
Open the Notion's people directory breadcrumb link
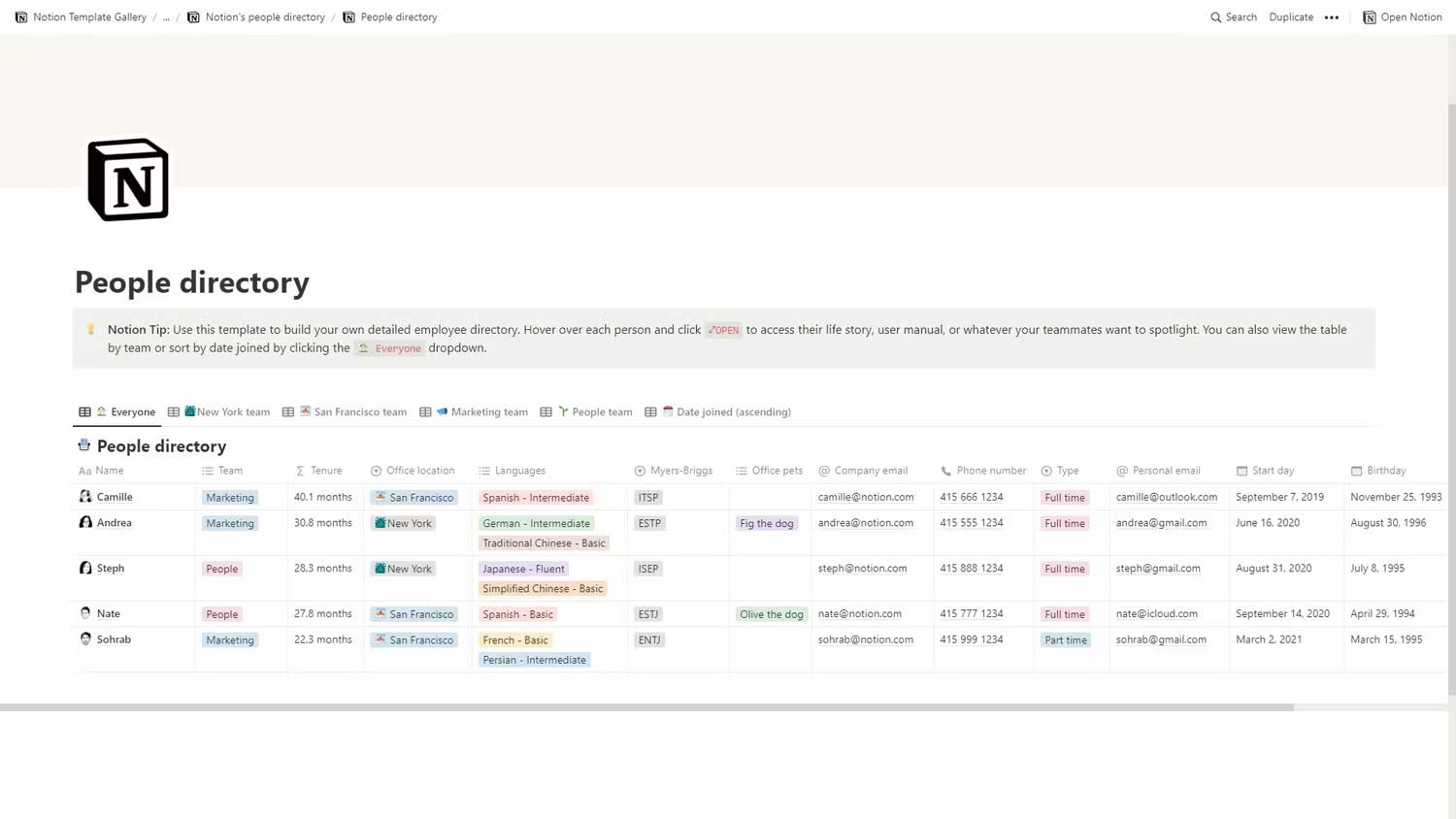256,17
